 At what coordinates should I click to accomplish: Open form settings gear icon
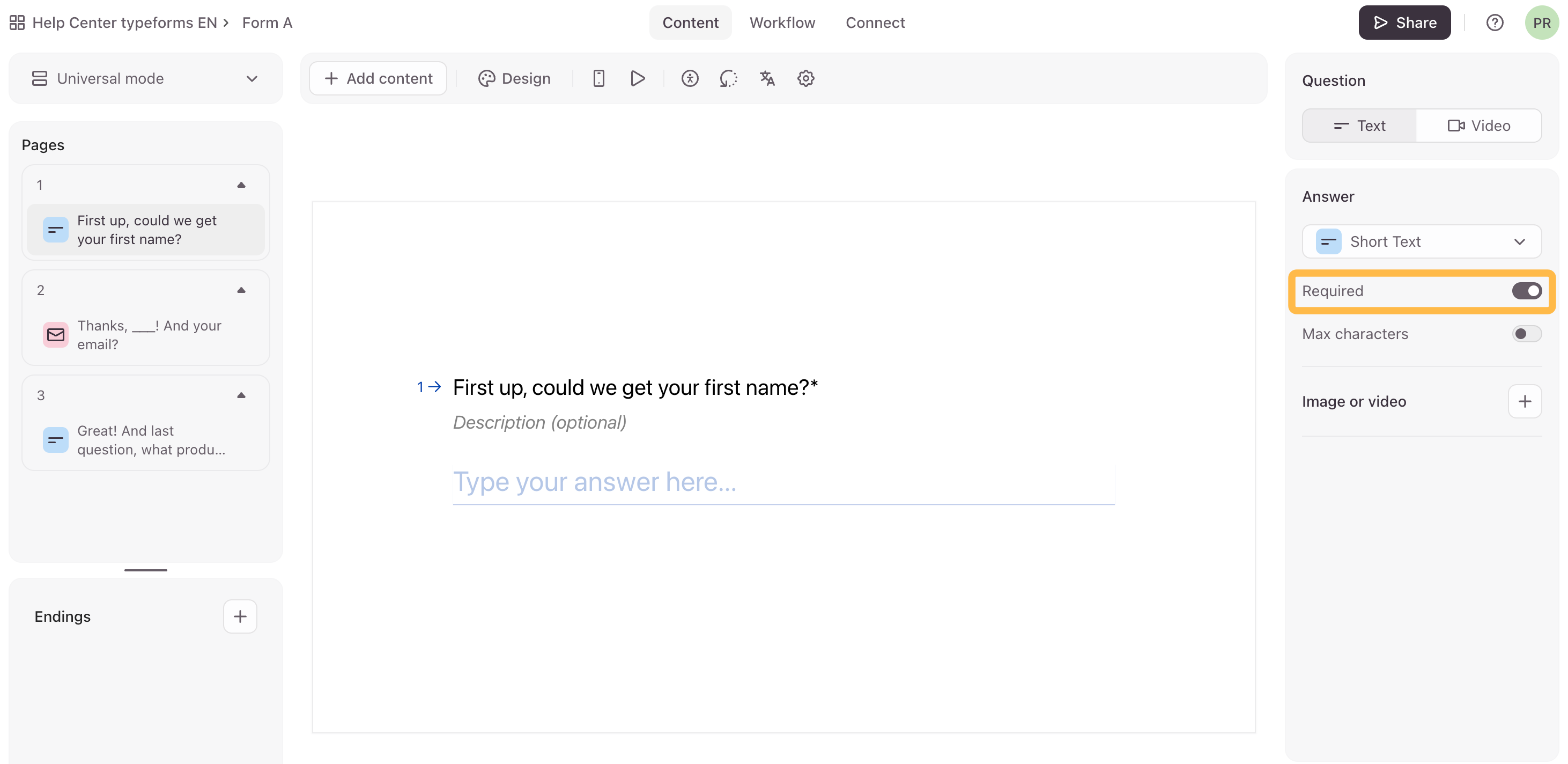805,78
